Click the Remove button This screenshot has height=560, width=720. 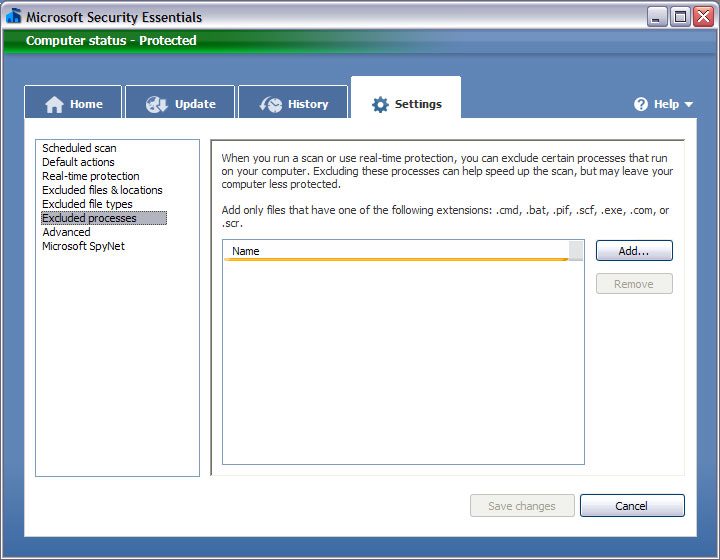tap(634, 284)
